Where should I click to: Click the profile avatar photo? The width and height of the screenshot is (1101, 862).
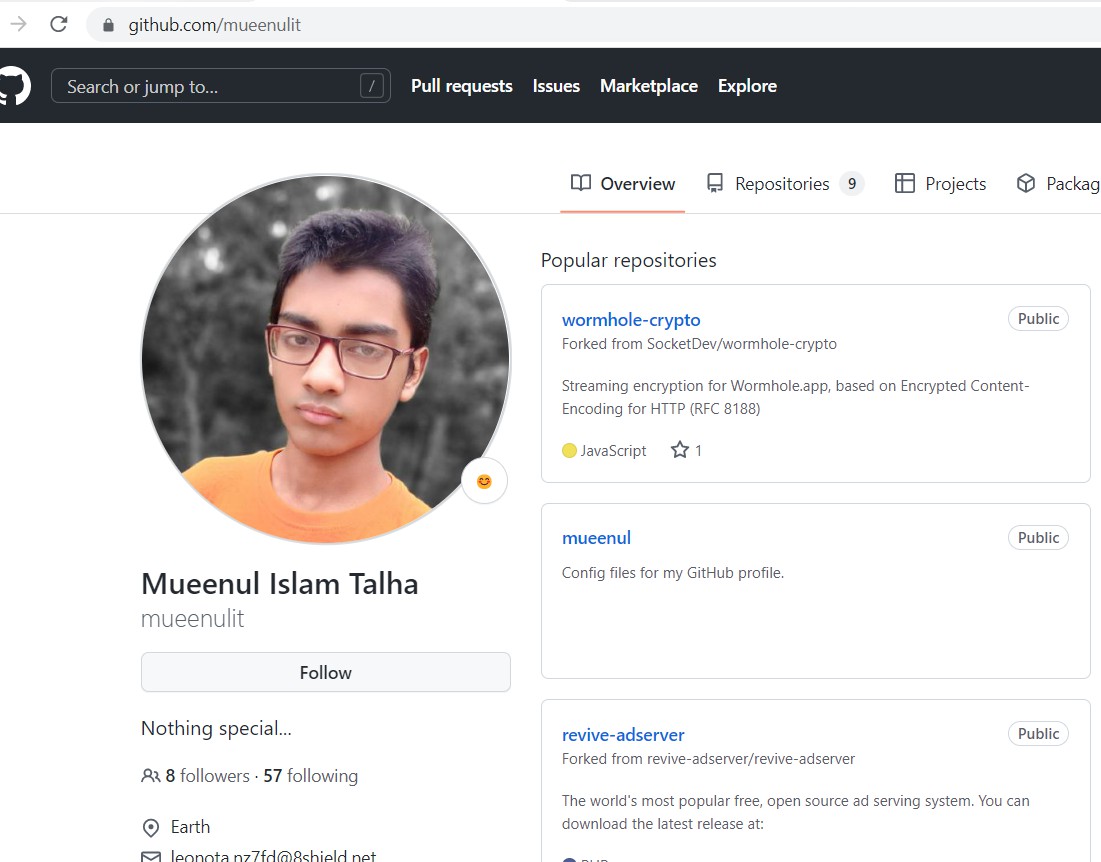coord(325,358)
